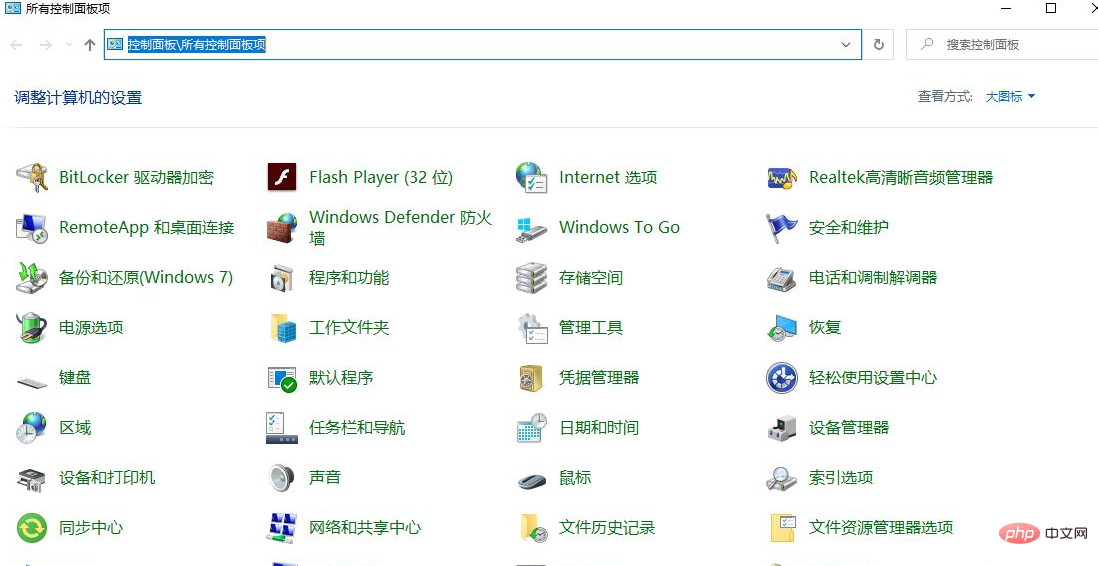The image size is (1098, 566).
Task: Open the Realtek高清晰音频管理器 icon
Action: (x=781, y=178)
